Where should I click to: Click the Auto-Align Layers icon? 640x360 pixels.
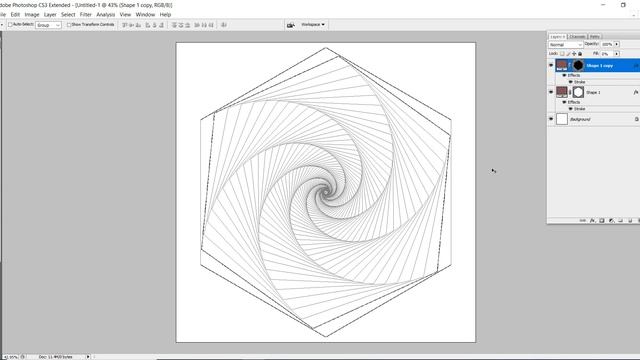(224, 25)
